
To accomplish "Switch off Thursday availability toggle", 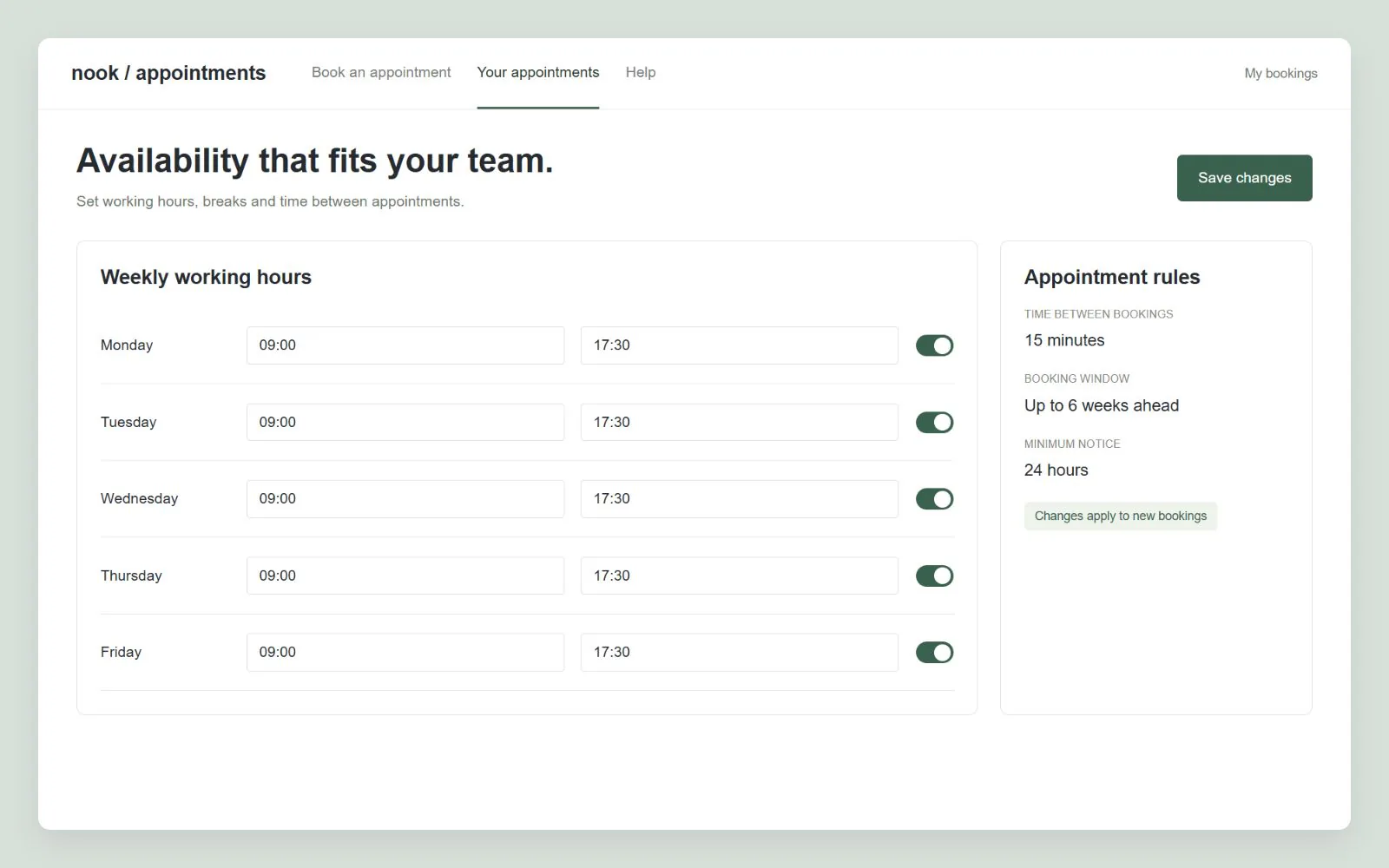I will click(x=934, y=575).
